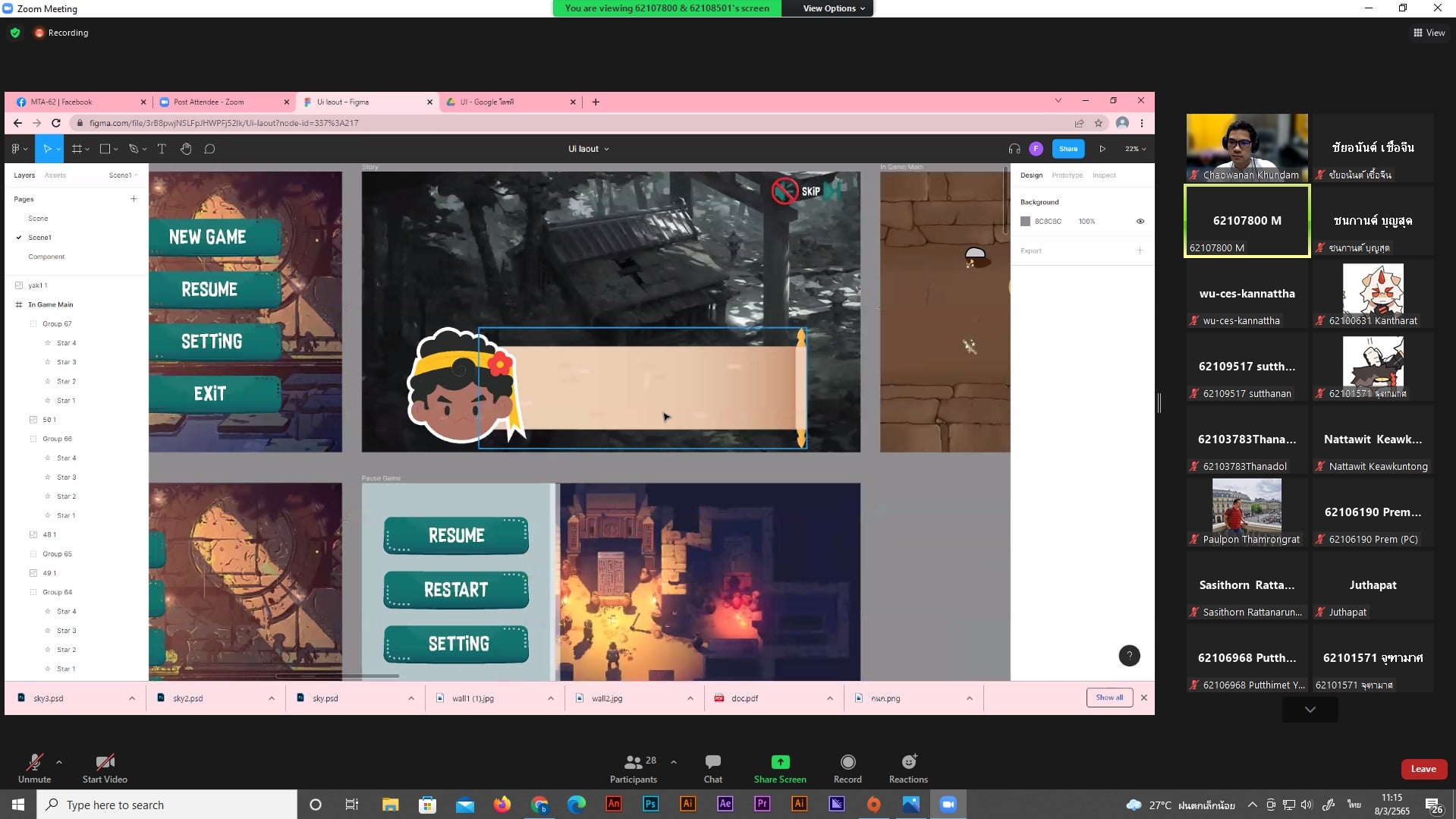1456x819 pixels.
Task: Start video in Zoom
Action: (x=105, y=768)
